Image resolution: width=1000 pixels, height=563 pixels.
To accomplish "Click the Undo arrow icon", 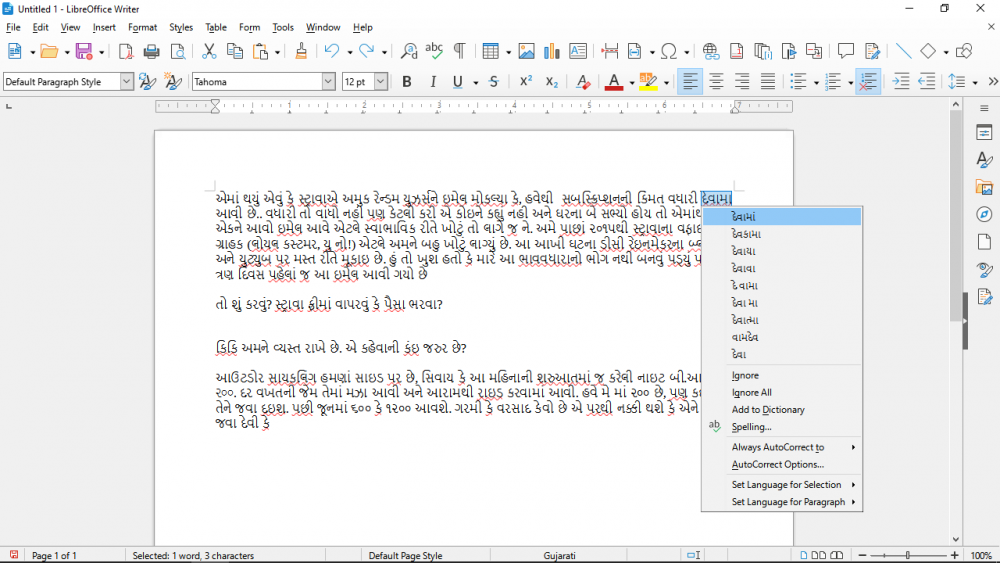I will coord(331,51).
